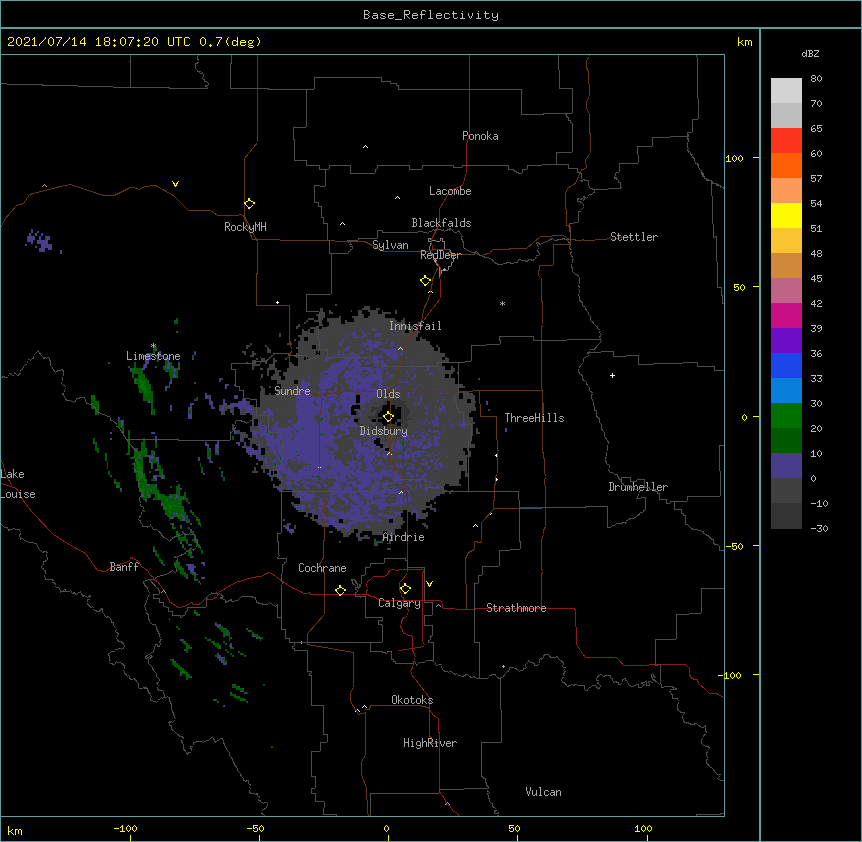The image size is (862, 842).
Task: Click the yellow diamond marker southeast of Cochrane
Action: [340, 590]
